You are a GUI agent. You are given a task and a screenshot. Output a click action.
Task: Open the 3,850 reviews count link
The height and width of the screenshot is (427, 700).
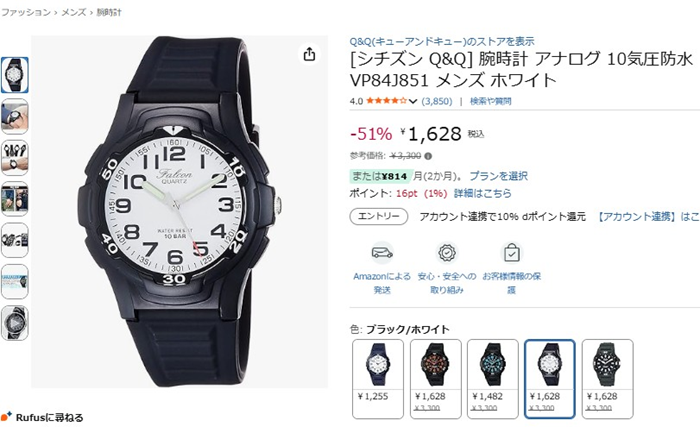click(437, 101)
